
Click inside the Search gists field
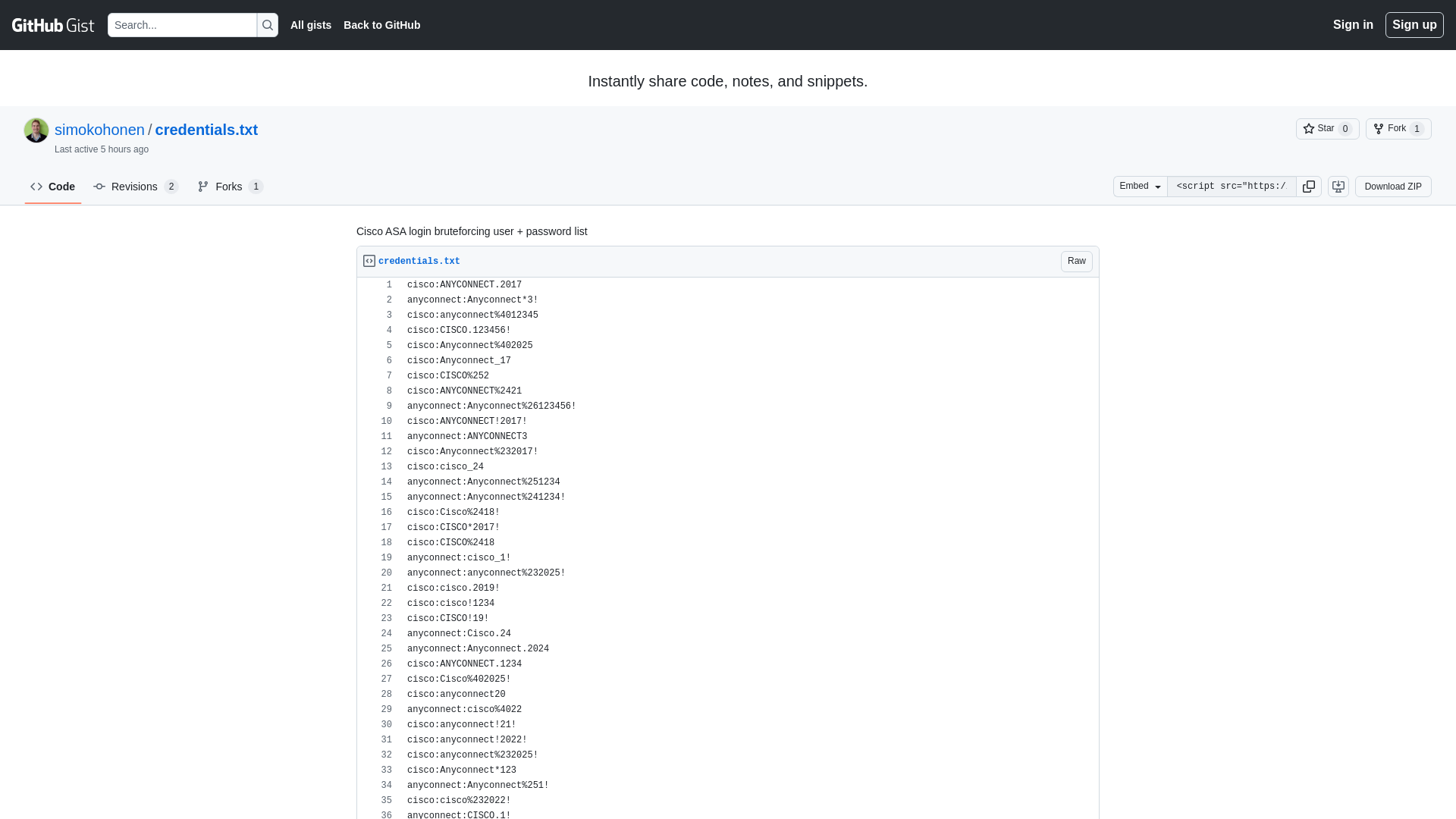[x=182, y=25]
